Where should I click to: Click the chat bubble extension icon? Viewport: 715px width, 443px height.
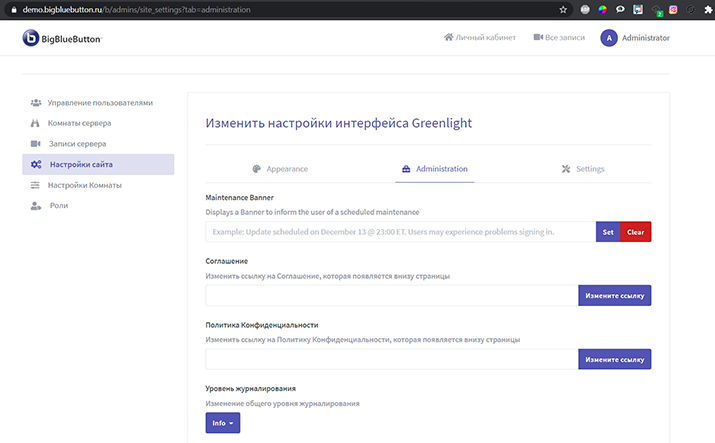click(x=620, y=10)
